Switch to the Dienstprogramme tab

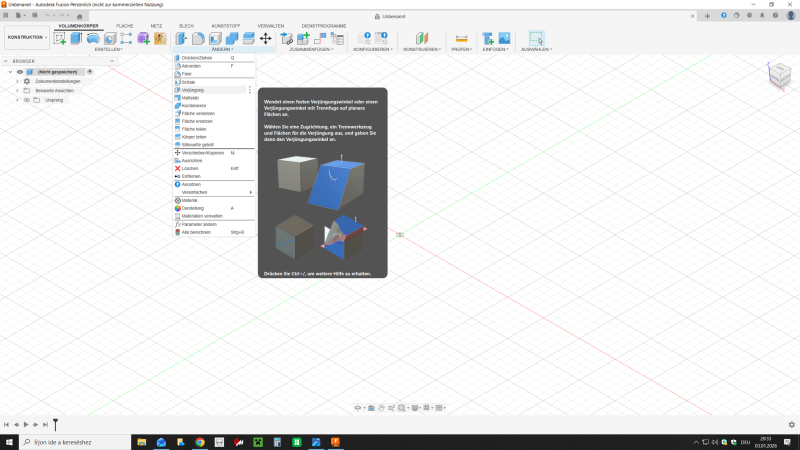324,26
